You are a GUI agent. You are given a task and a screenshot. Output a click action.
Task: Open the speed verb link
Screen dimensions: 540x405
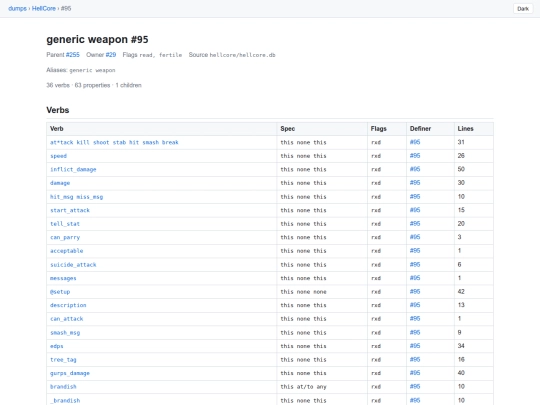59,156
